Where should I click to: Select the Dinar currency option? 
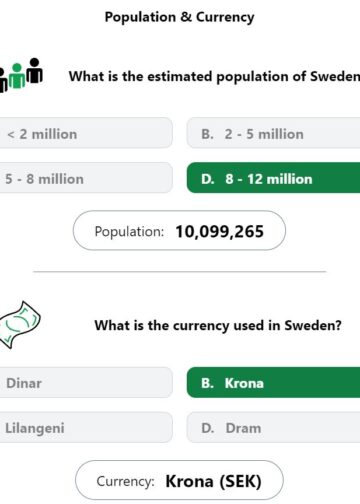click(86, 382)
